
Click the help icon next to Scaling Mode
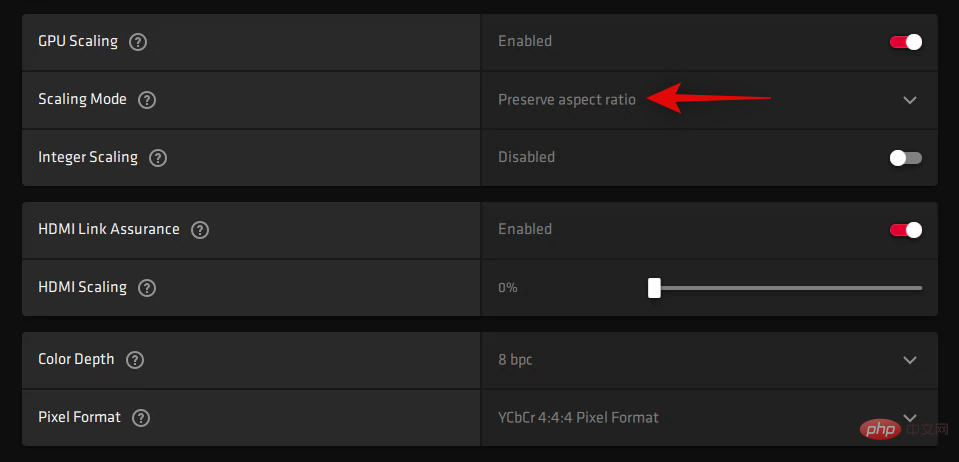[x=147, y=100]
